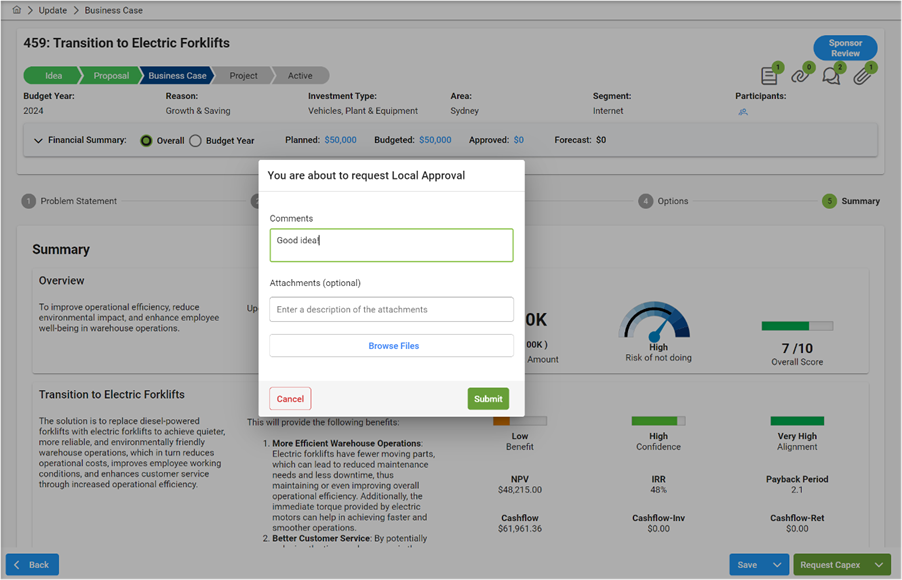Select the Summary step indicator
Screen dimensions: 902x580
click(x=829, y=200)
